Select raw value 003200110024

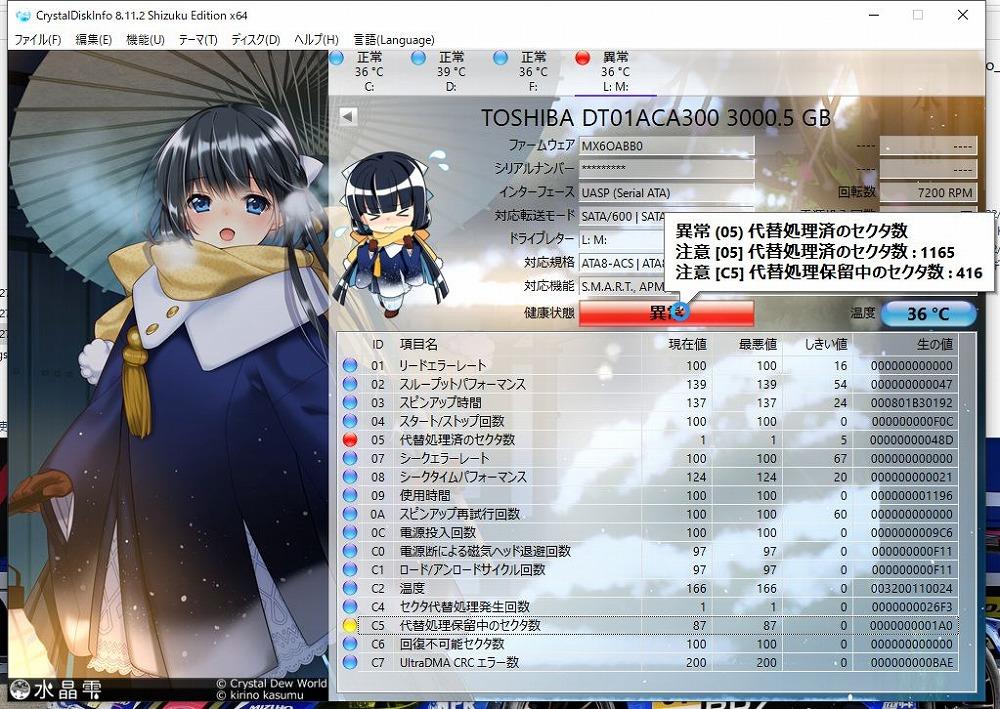click(911, 588)
